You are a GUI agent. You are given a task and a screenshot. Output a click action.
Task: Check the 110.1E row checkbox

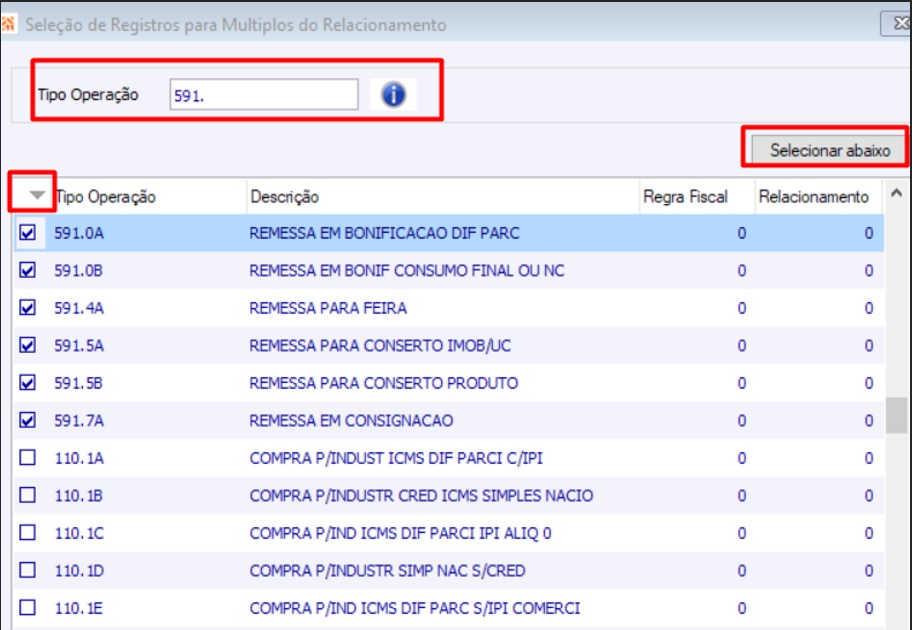27,607
